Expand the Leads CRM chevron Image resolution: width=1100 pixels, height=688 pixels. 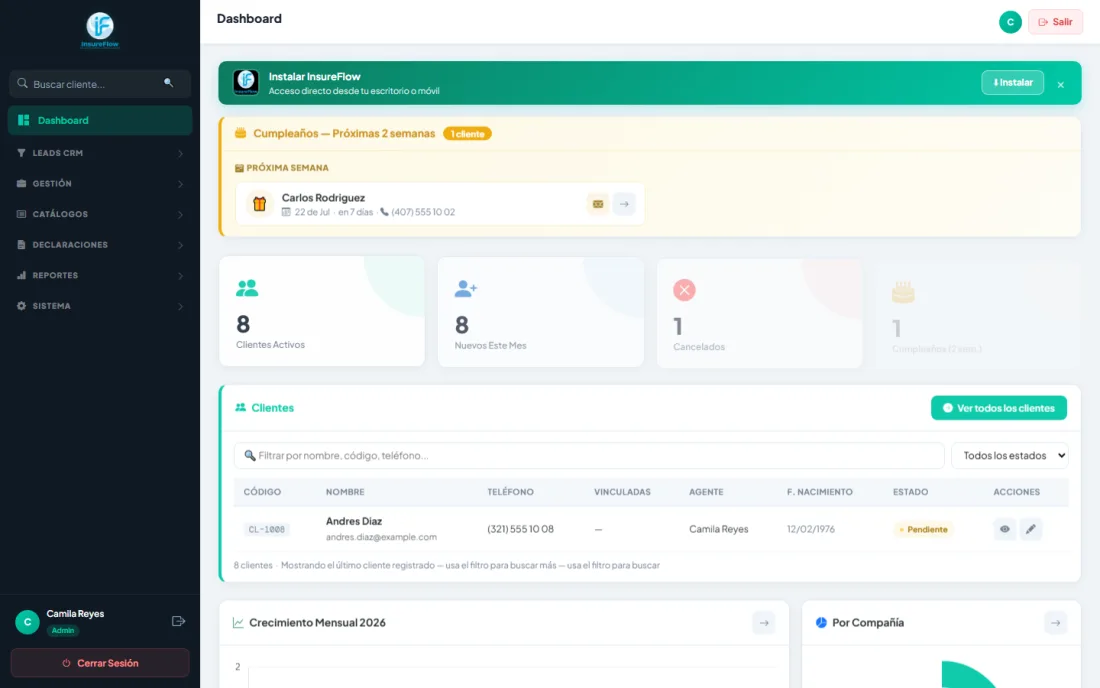(x=180, y=154)
